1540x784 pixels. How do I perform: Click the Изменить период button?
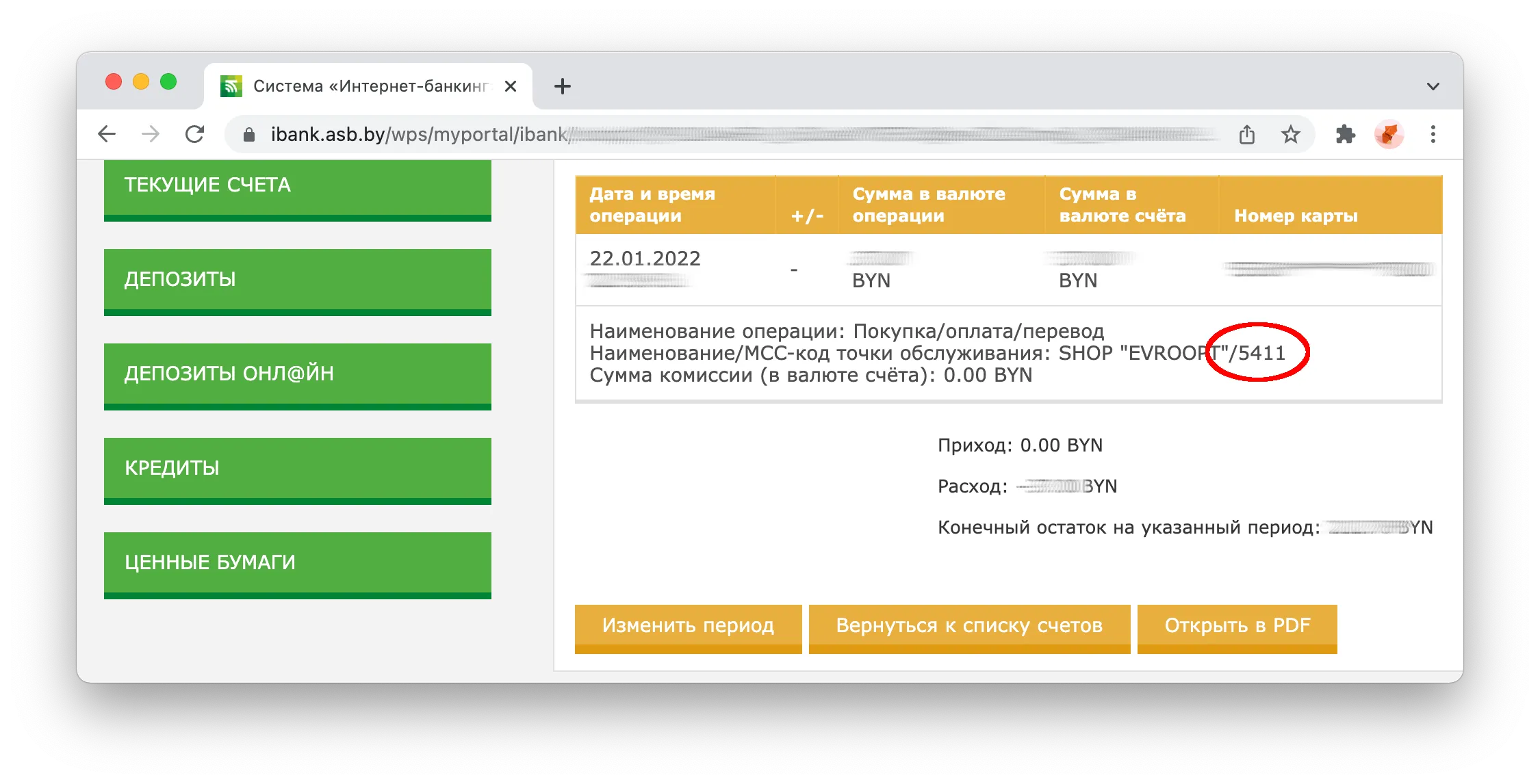(688, 629)
